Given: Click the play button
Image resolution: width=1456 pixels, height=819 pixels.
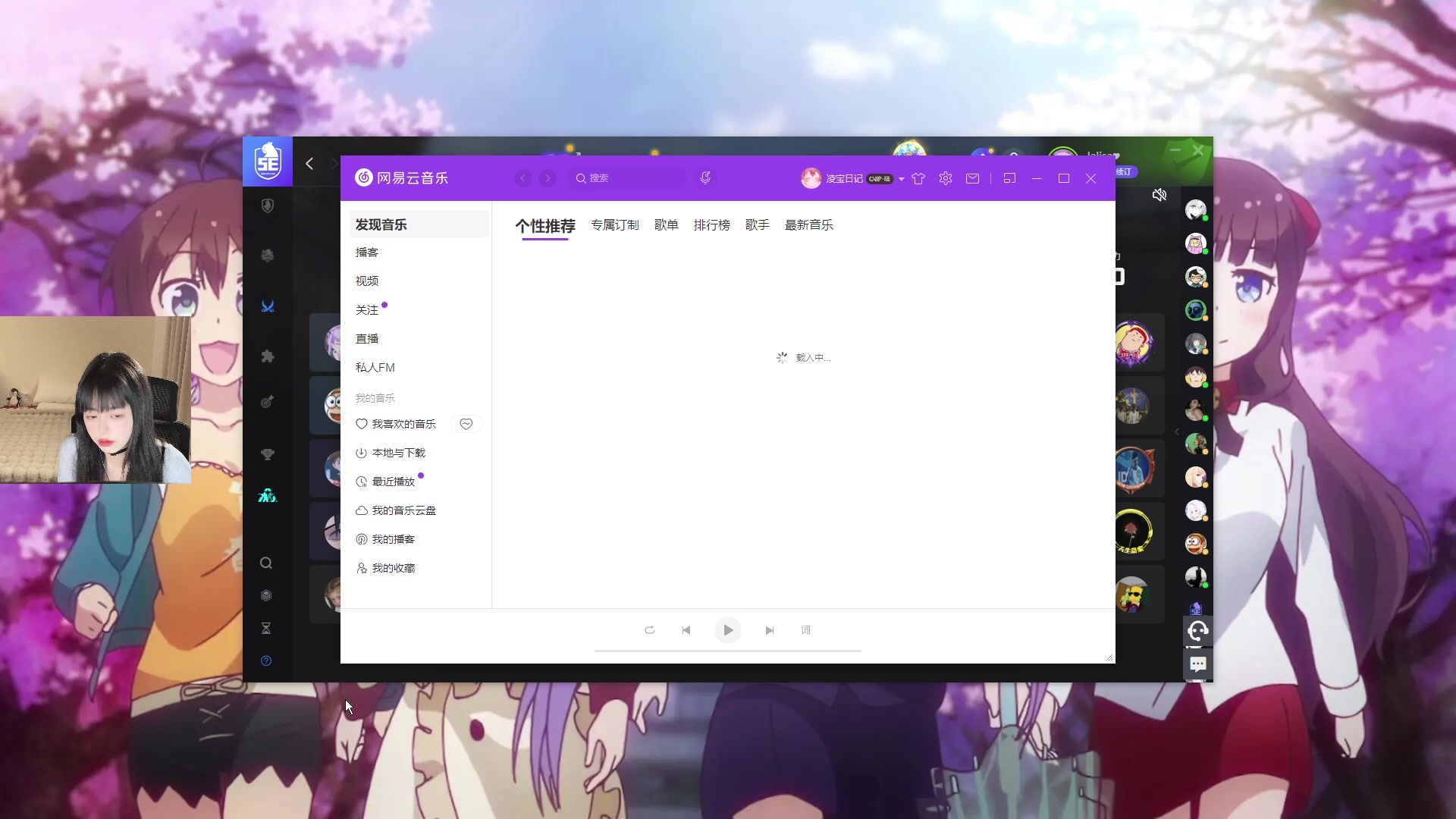Looking at the screenshot, I should coord(728,630).
